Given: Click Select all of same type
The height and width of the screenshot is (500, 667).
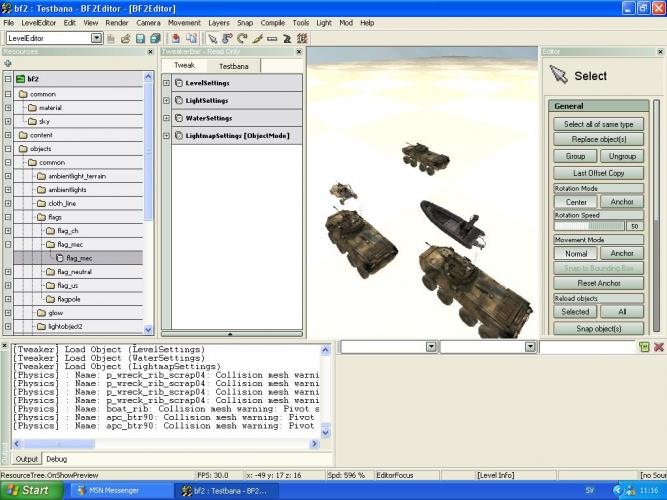Looking at the screenshot, I should 598,124.
